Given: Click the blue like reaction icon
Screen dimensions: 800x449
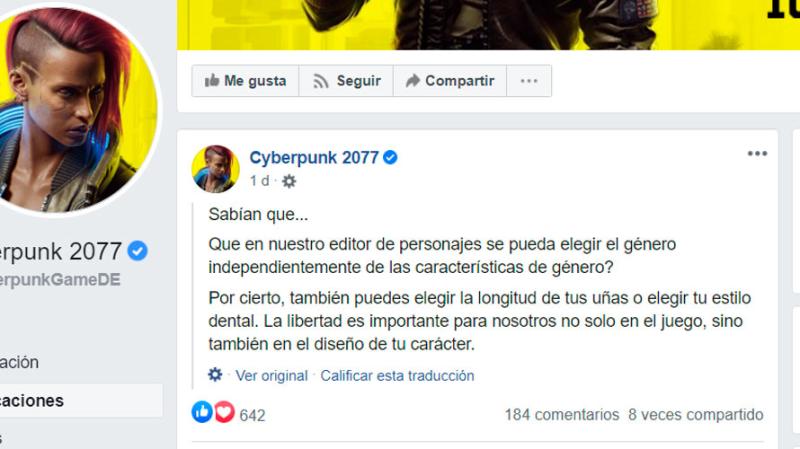Looking at the screenshot, I should pos(202,412).
